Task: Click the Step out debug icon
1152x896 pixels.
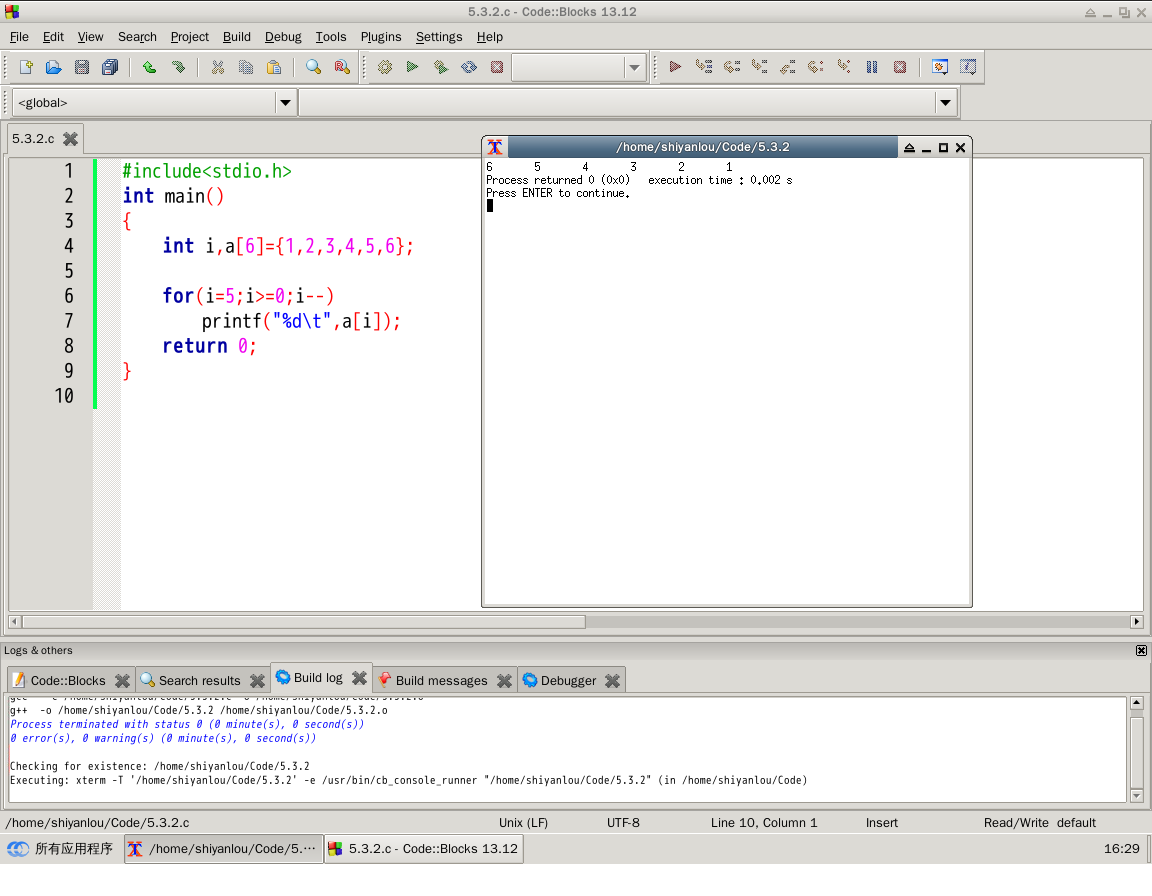Action: coord(788,68)
